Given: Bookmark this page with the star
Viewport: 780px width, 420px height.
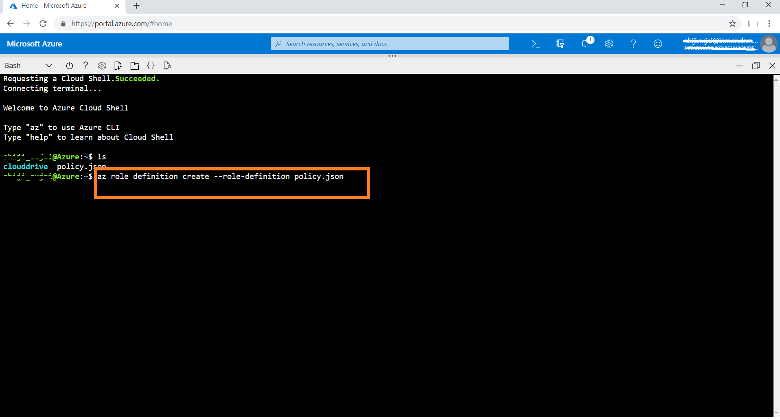Looking at the screenshot, I should pos(732,22).
